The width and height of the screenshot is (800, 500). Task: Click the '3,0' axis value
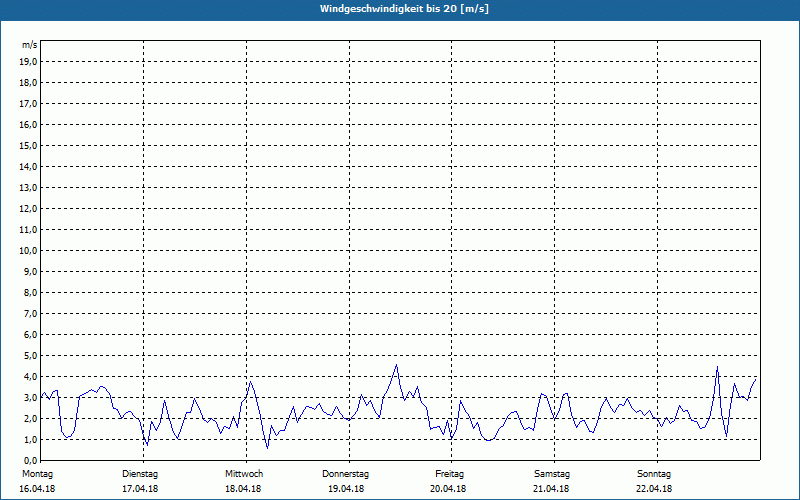pyautogui.click(x=30, y=397)
